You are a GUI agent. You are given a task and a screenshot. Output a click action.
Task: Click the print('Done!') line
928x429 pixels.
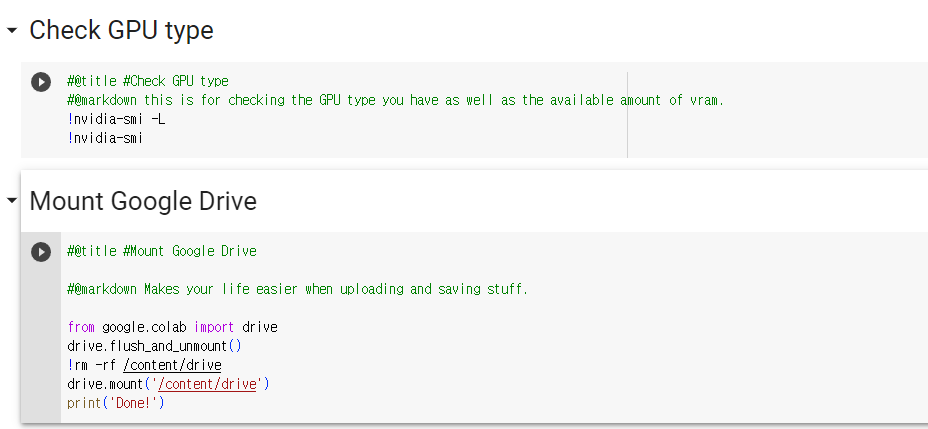(115, 404)
